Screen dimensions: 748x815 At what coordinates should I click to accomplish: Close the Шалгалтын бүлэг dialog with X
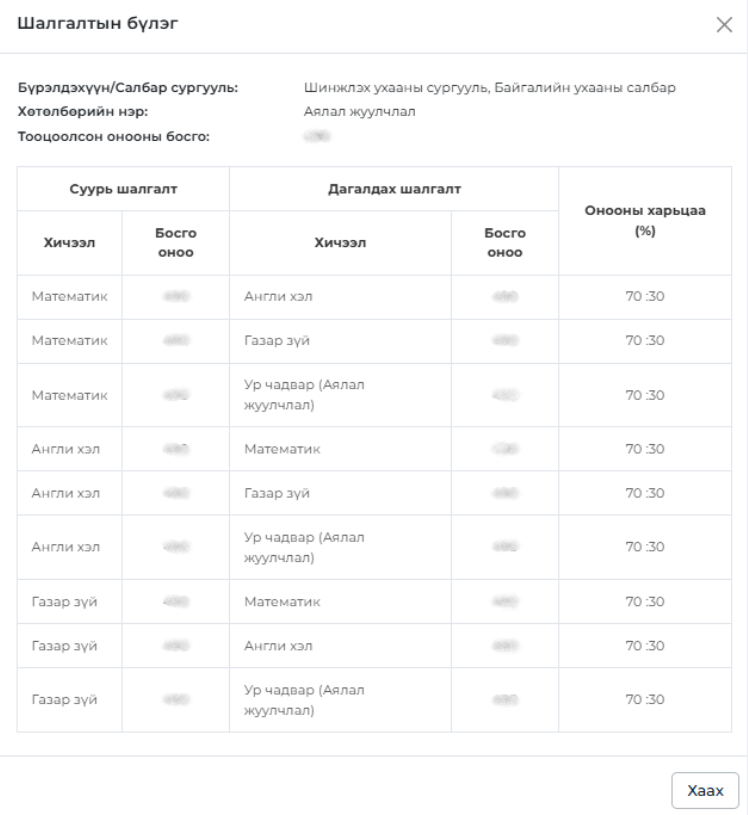(724, 24)
